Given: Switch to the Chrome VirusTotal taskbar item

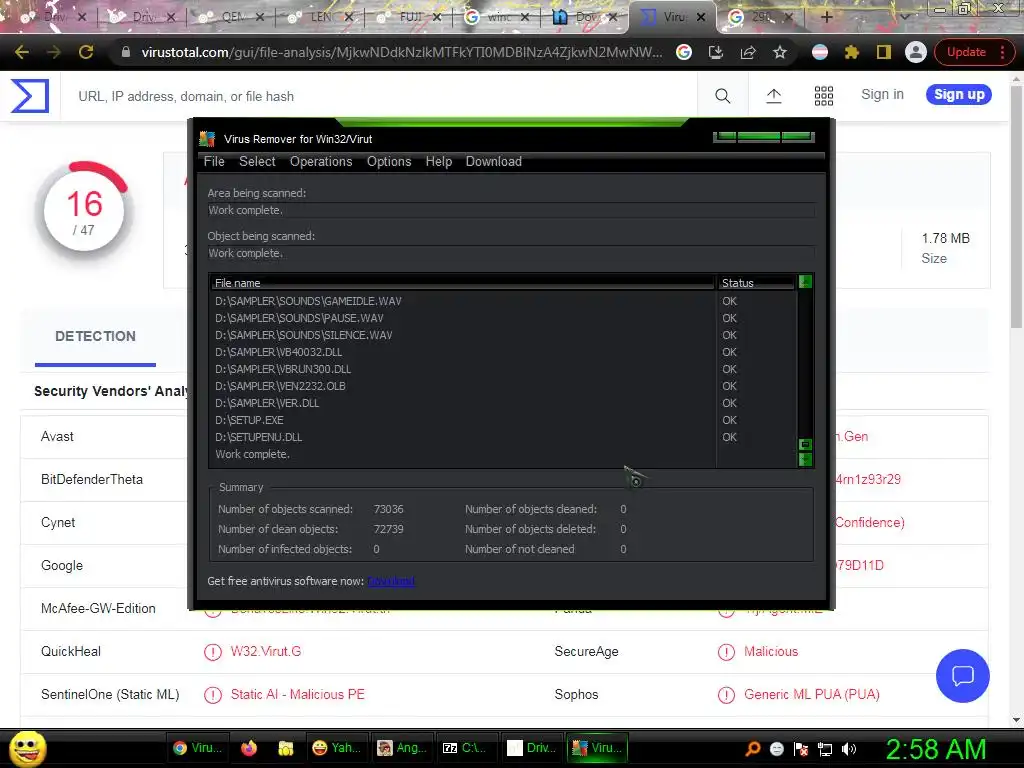Looking at the screenshot, I should pyautogui.click(x=198, y=748).
